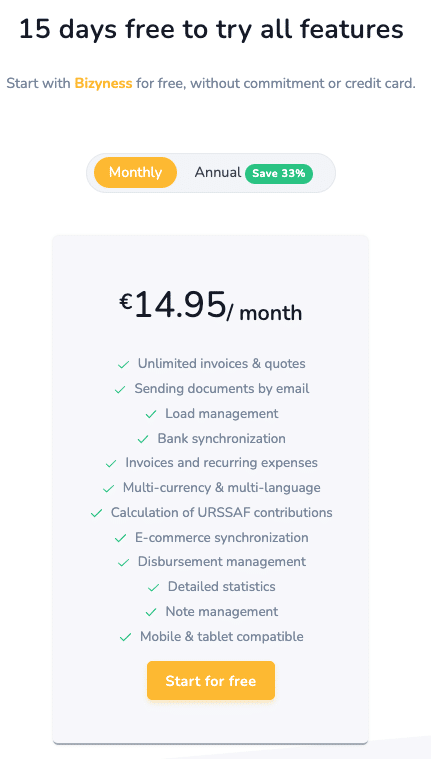Click the €14.95 / month price

coord(211,306)
